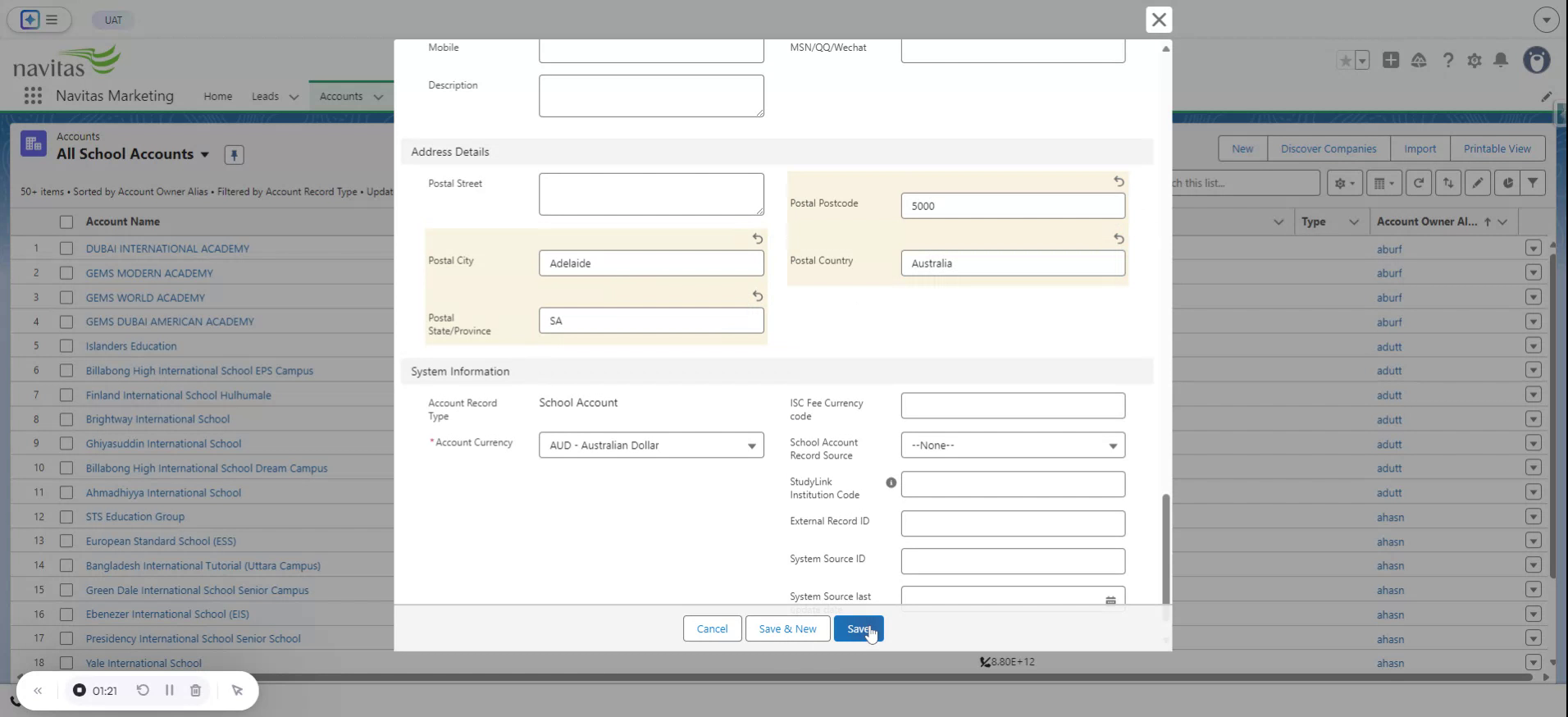Undo the Postal Postcode change

pos(1119,181)
